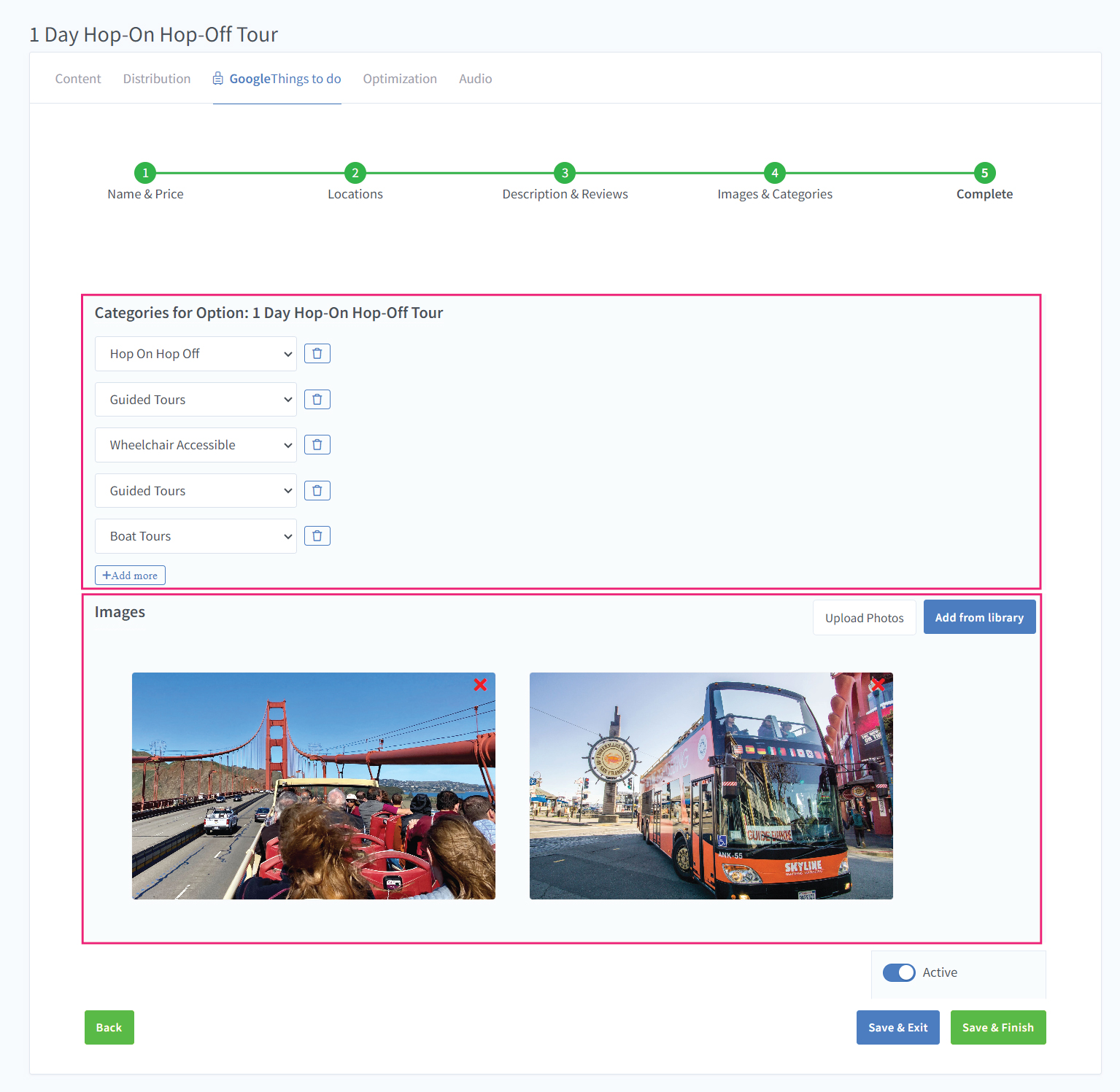Remove the Skyline bus photo
The width and height of the screenshot is (1120, 1092).
pyautogui.click(x=878, y=684)
